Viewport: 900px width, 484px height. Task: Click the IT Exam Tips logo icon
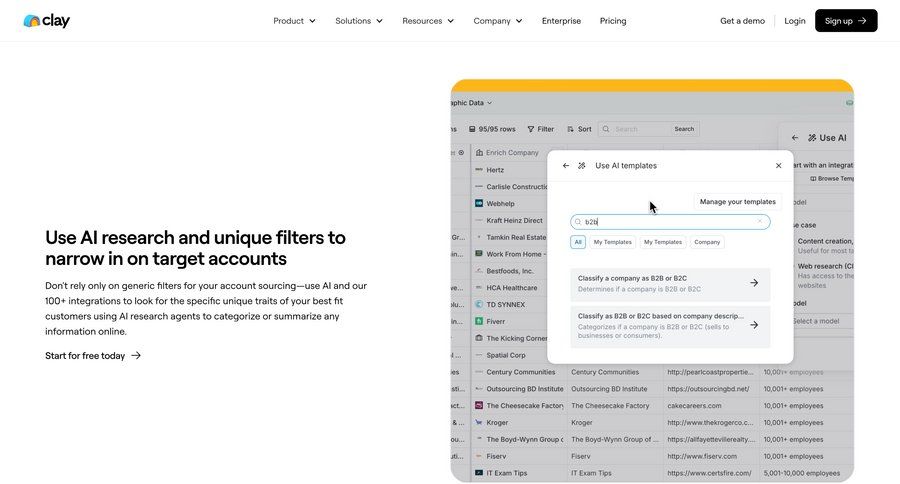(x=479, y=473)
